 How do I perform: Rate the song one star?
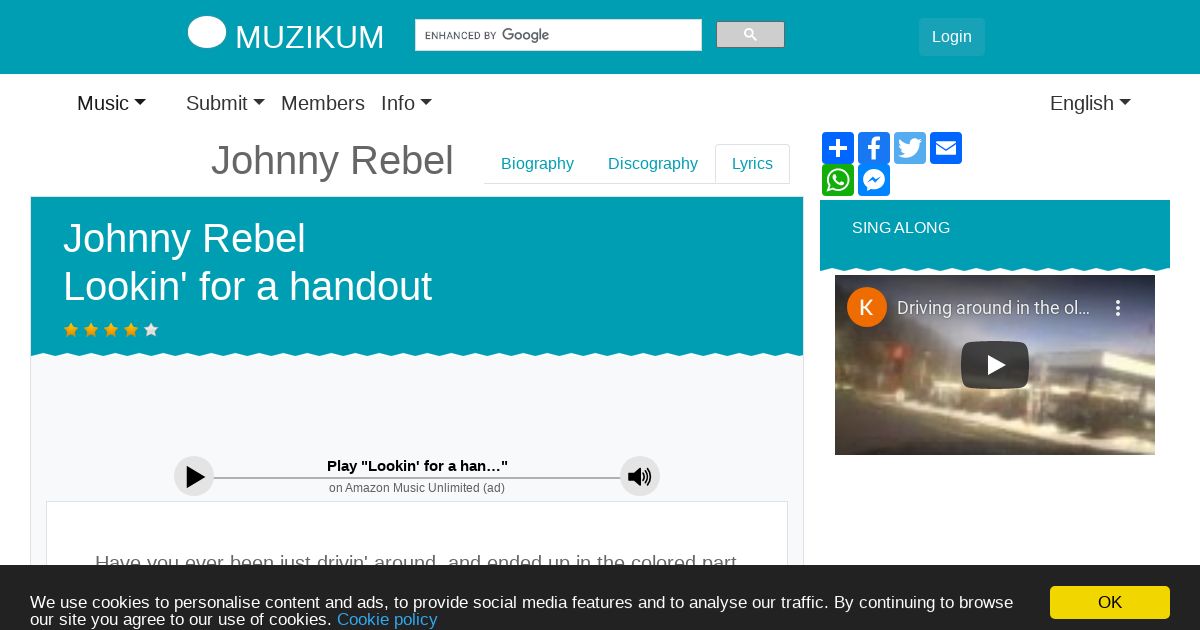(x=71, y=329)
